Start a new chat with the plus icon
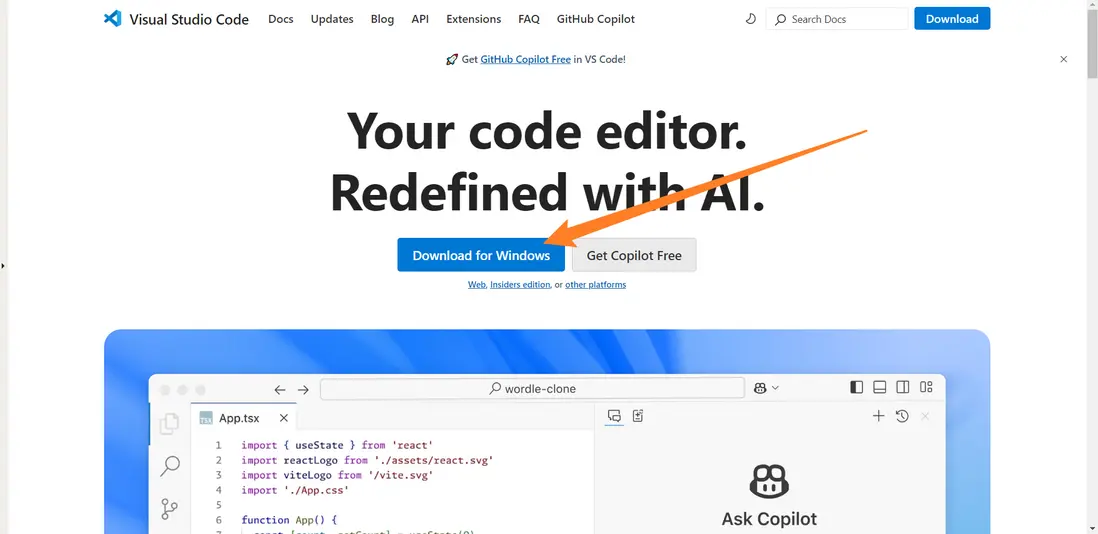Image resolution: width=1098 pixels, height=534 pixels. pos(878,416)
